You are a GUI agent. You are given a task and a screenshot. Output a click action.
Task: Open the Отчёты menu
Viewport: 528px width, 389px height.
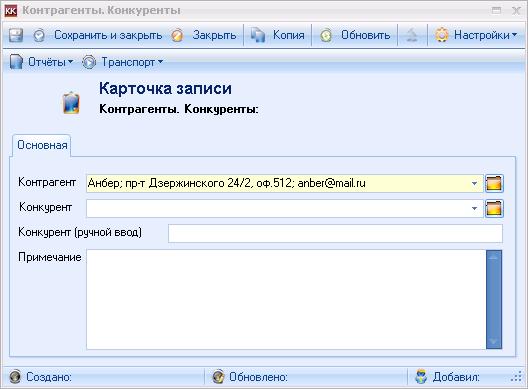42,62
